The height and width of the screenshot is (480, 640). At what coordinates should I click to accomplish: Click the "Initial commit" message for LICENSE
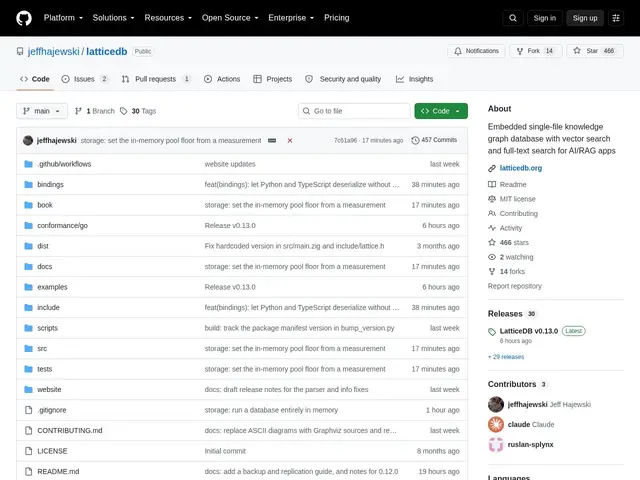[225, 451]
